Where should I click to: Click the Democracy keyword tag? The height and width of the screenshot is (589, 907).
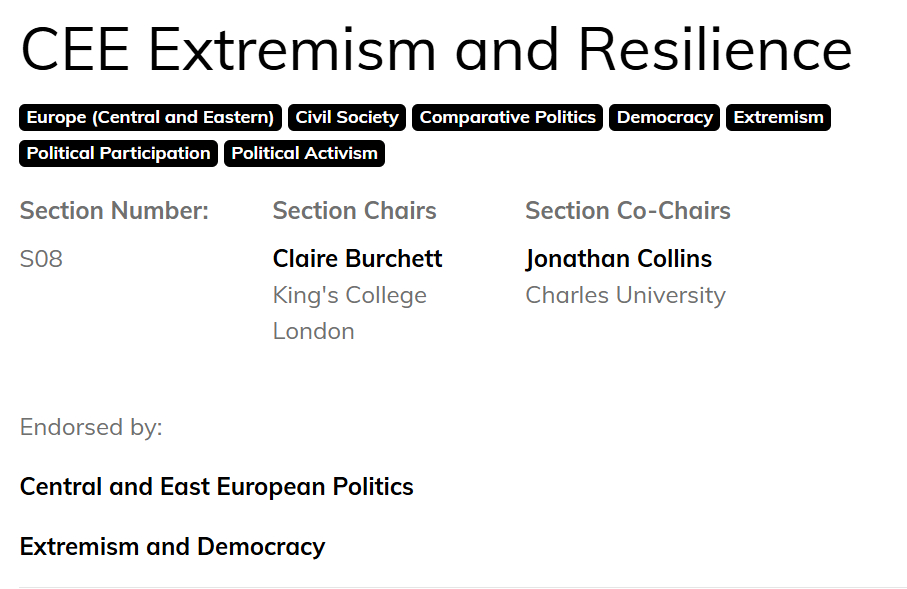(664, 118)
